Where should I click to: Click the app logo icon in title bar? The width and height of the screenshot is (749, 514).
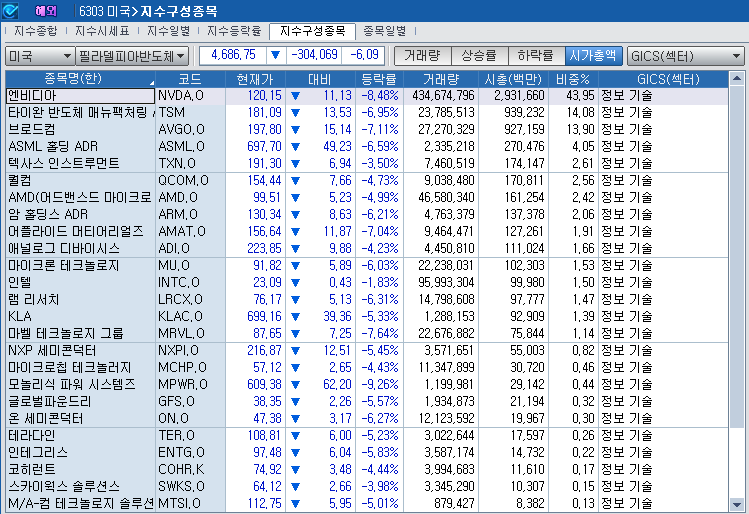click(11, 10)
